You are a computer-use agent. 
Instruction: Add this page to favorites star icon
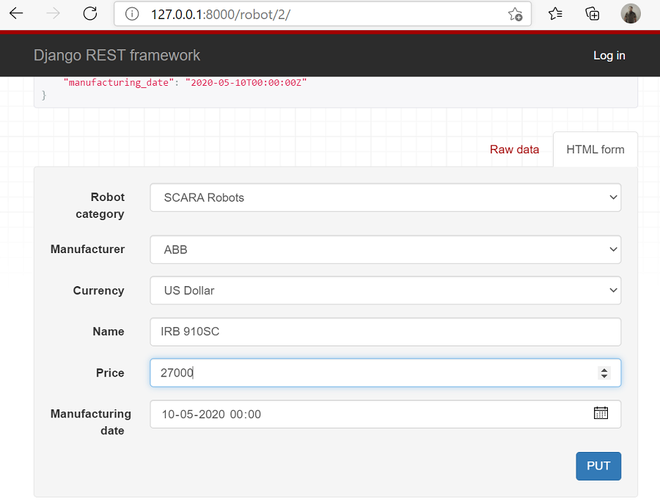pos(515,14)
